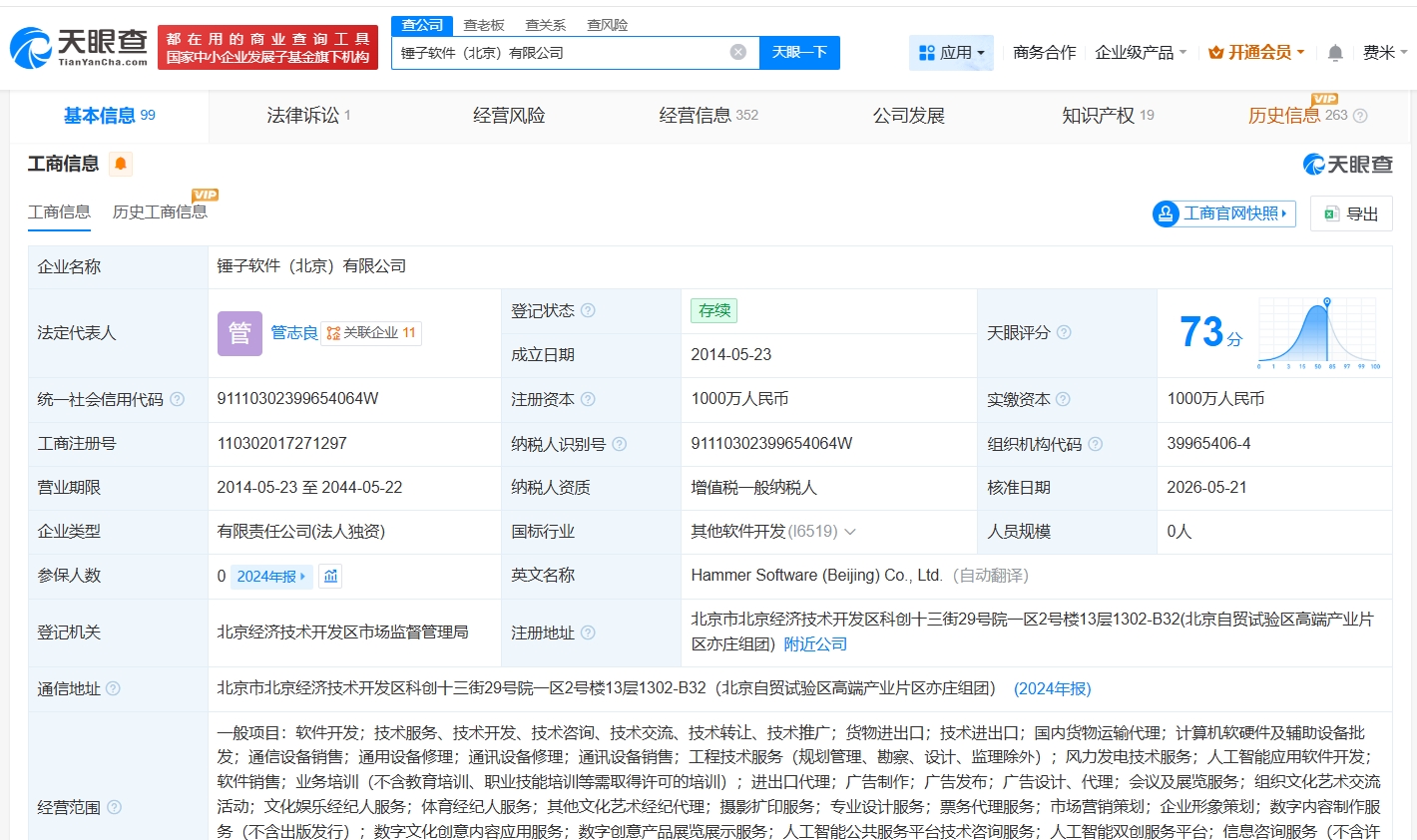Viewport: 1417px width, 840px height.
Task: Click the score distribution curve chart
Action: click(1318, 333)
